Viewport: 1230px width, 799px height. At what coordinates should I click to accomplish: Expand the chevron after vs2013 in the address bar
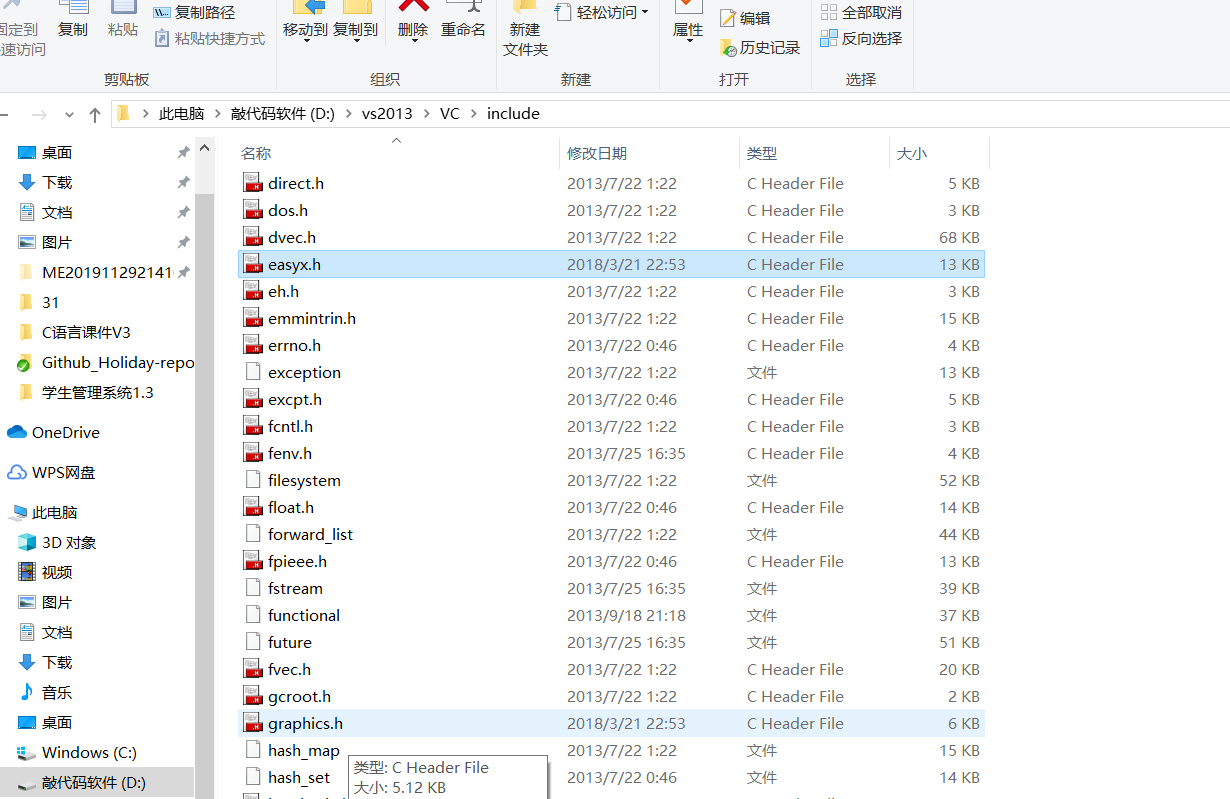[427, 114]
